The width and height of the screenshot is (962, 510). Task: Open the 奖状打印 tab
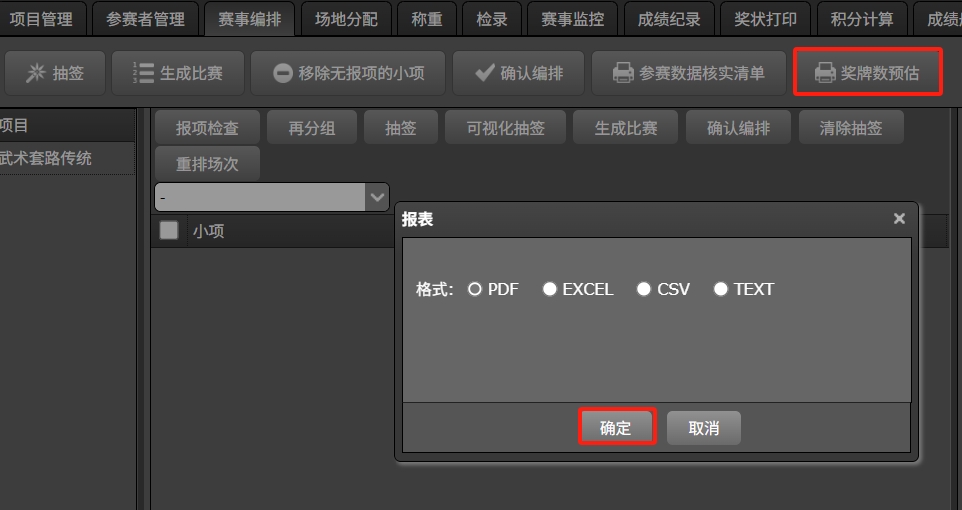tap(765, 19)
